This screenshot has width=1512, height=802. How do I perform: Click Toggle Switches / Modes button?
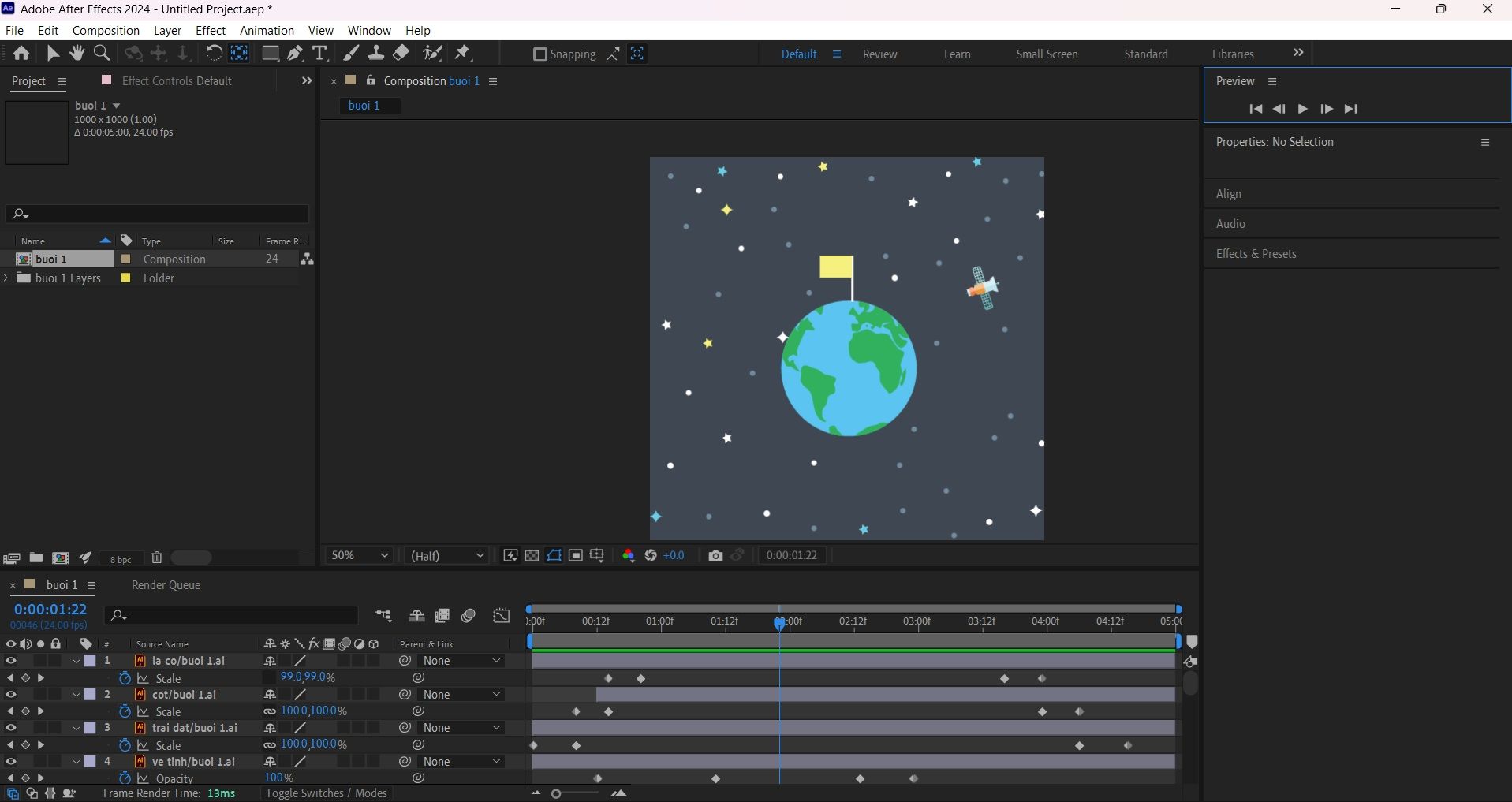326,793
